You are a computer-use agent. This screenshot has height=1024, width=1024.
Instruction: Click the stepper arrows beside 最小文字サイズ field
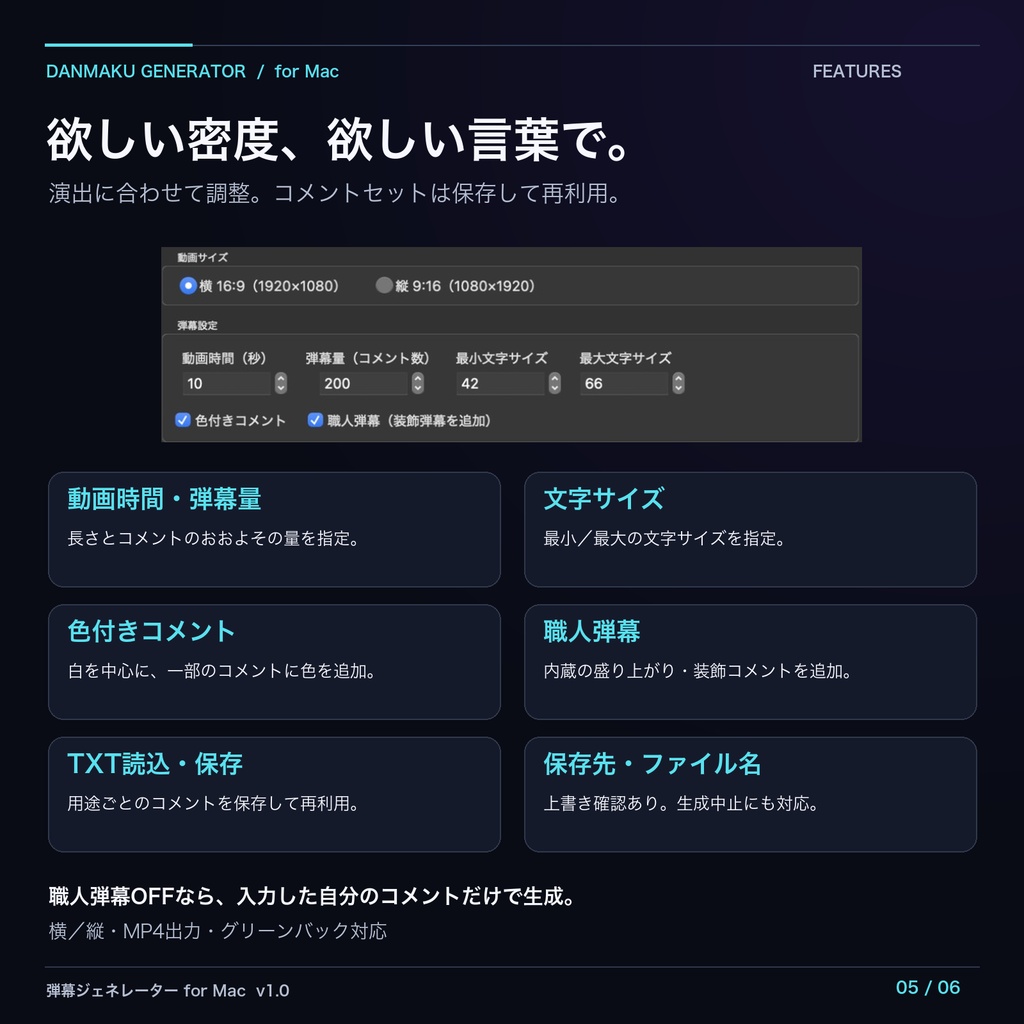[554, 383]
